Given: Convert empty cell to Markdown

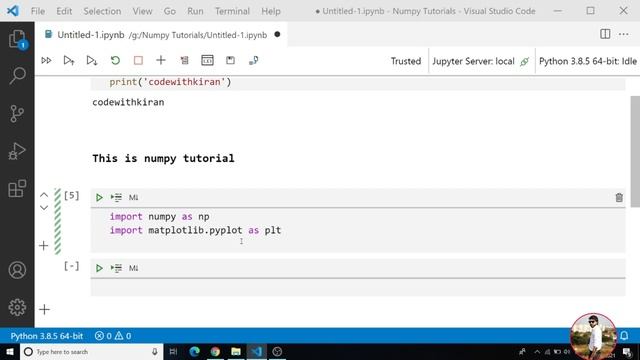Looking at the screenshot, I should [x=133, y=268].
